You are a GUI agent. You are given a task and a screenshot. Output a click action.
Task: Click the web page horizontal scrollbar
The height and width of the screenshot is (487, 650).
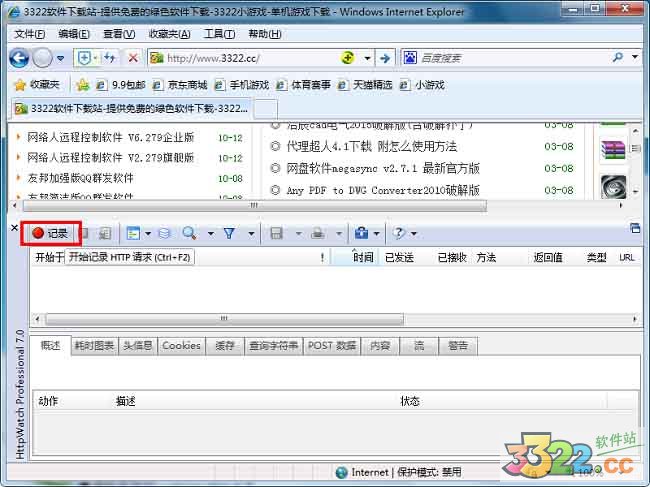254,205
